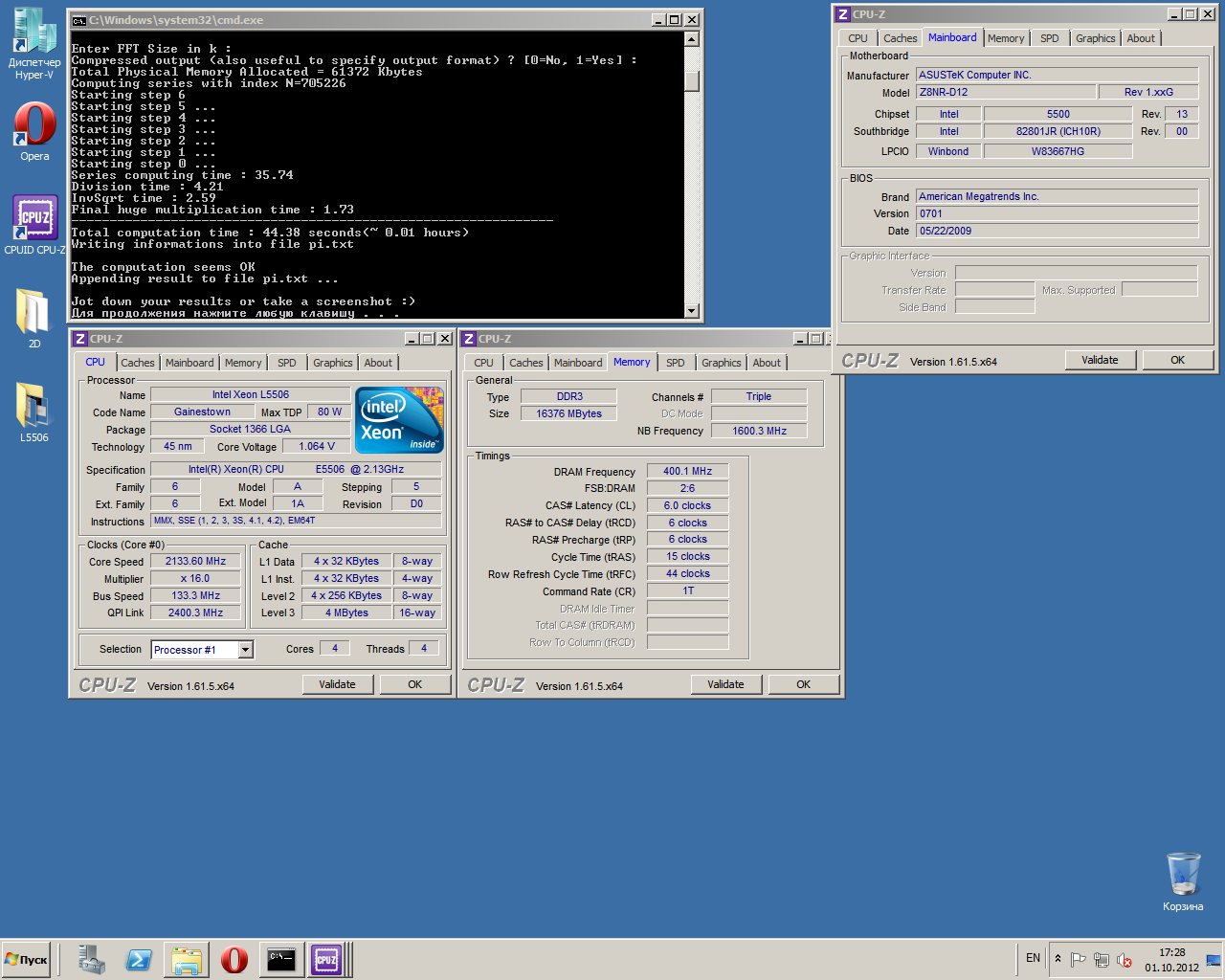Image resolution: width=1225 pixels, height=980 pixels.
Task: Open the CPUID CPU-Z desktop shortcut
Action: pyautogui.click(x=34, y=225)
